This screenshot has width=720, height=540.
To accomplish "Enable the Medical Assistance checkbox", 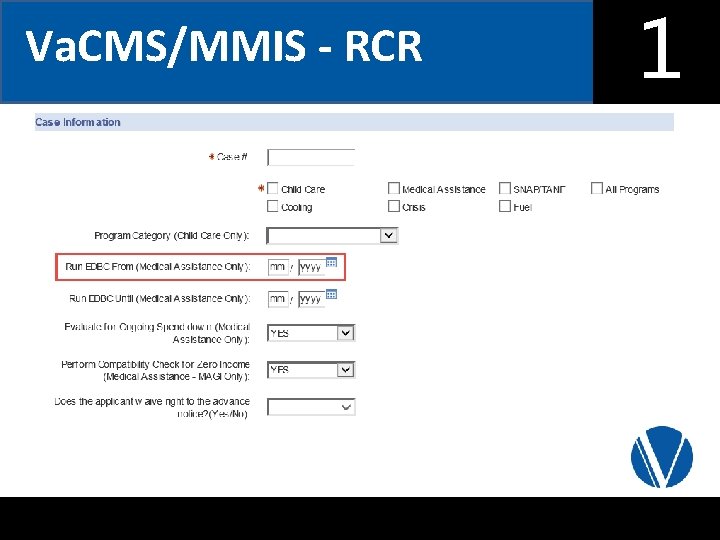I will (394, 188).
